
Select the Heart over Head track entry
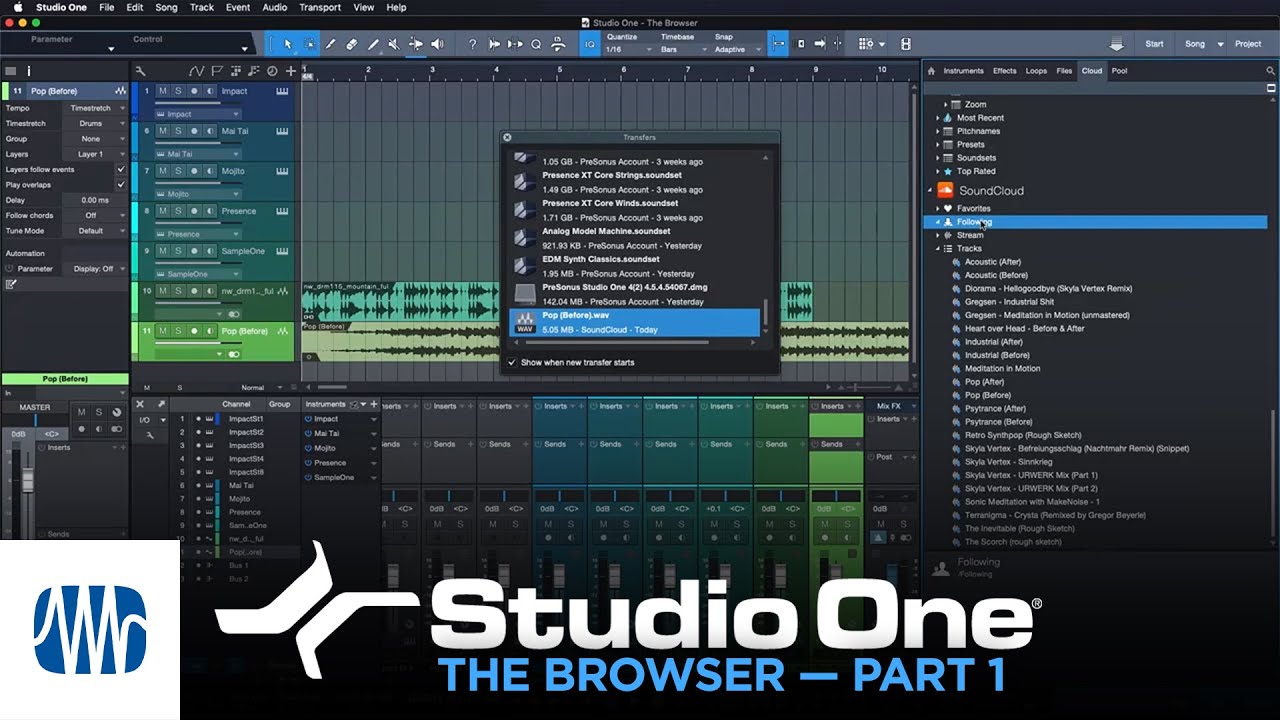pyautogui.click(x=1024, y=328)
